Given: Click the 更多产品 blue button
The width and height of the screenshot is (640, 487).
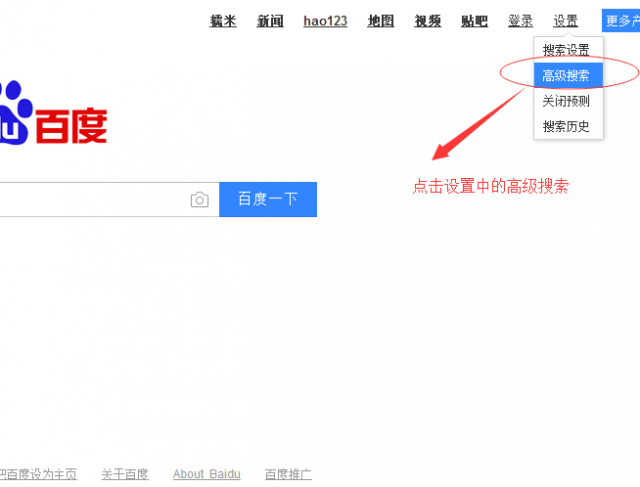Looking at the screenshot, I should (x=621, y=21).
